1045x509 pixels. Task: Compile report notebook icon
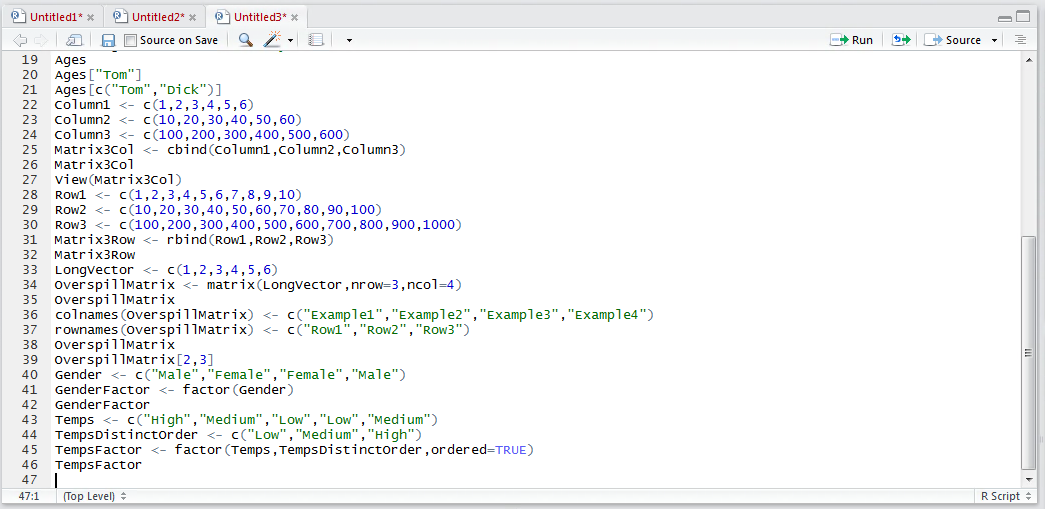(x=316, y=40)
